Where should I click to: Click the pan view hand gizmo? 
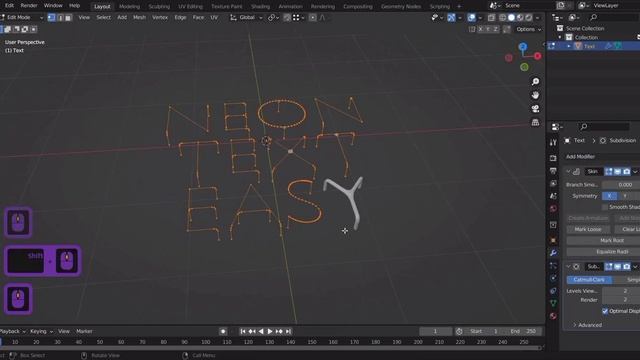pyautogui.click(x=535, y=95)
